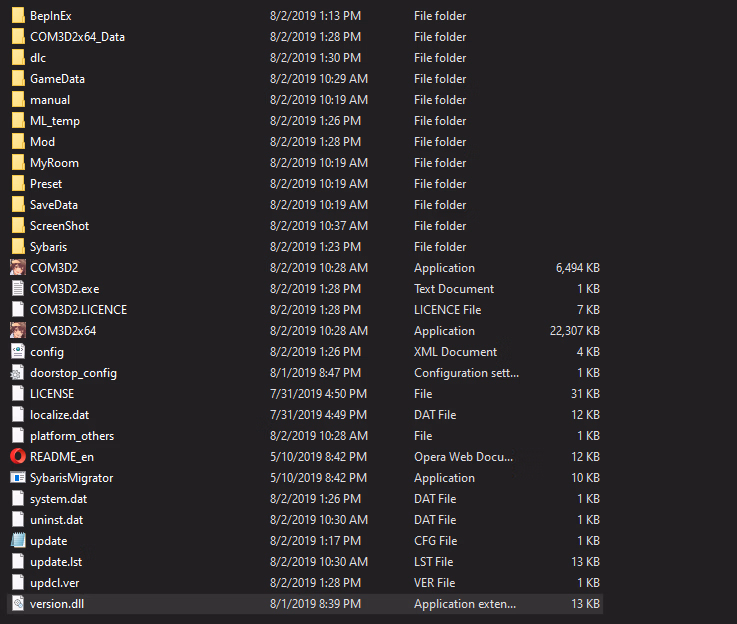Click the 6,494 KB size value

click(x=578, y=268)
